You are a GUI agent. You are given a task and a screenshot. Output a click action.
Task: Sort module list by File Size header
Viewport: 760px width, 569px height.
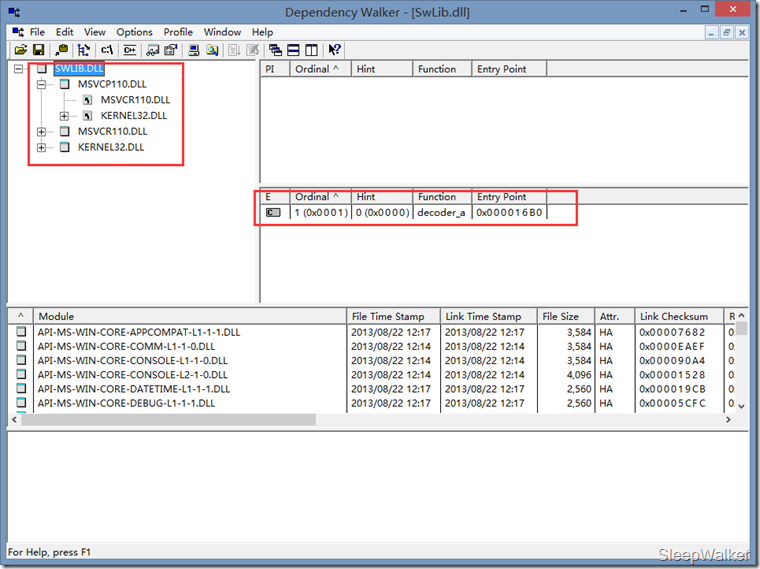(x=566, y=316)
